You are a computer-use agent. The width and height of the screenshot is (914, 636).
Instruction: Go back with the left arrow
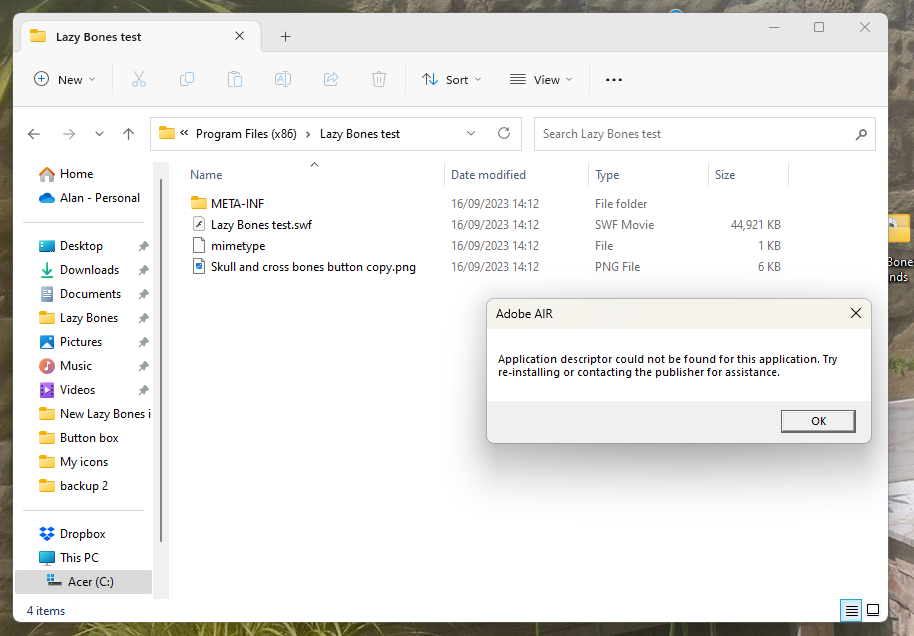point(34,134)
